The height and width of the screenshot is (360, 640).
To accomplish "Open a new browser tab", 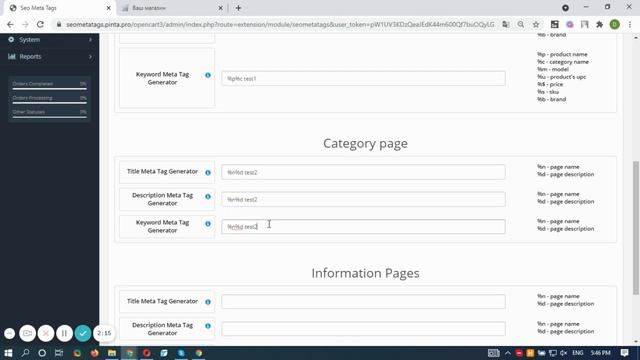I will (238, 8).
